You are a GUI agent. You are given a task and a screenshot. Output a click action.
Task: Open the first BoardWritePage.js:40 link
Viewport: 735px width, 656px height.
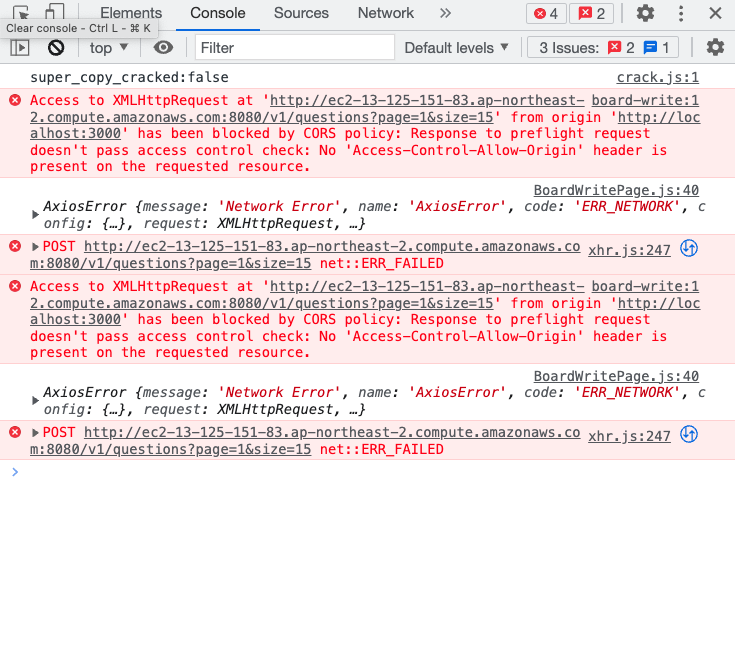coord(616,190)
